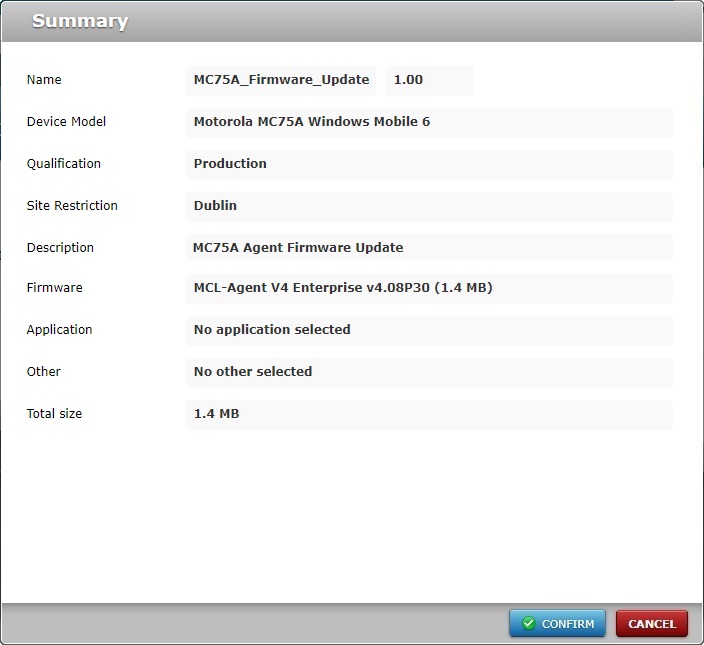Click the Description label

tap(60, 248)
